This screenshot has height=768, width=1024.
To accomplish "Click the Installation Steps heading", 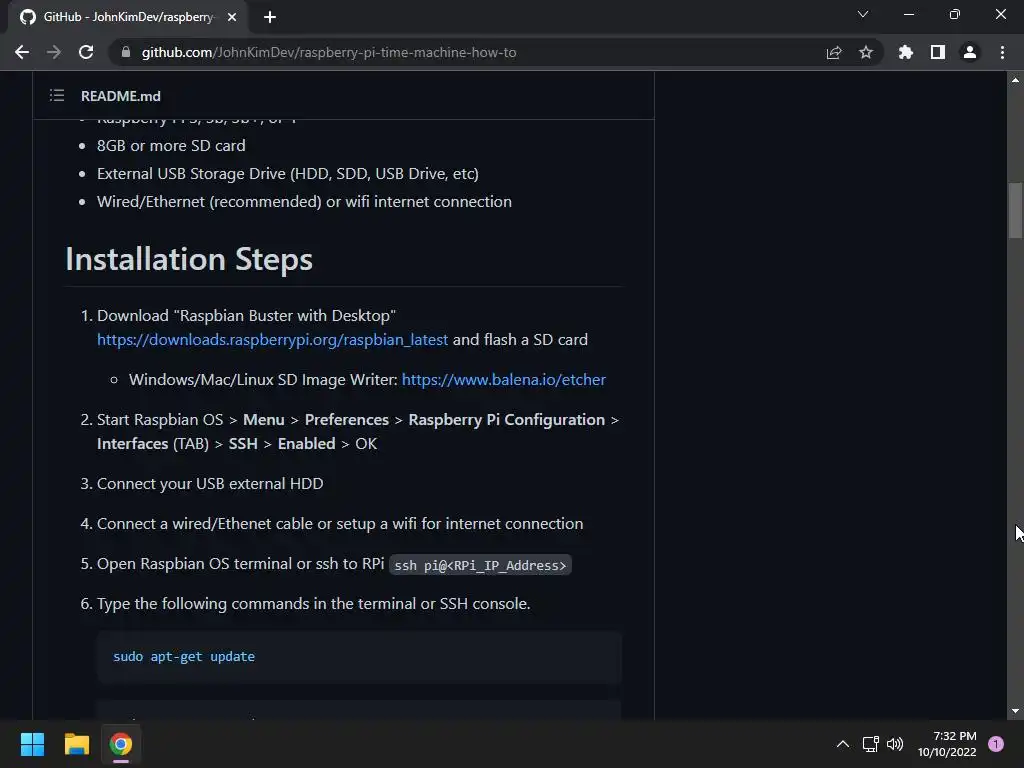I will [x=189, y=259].
